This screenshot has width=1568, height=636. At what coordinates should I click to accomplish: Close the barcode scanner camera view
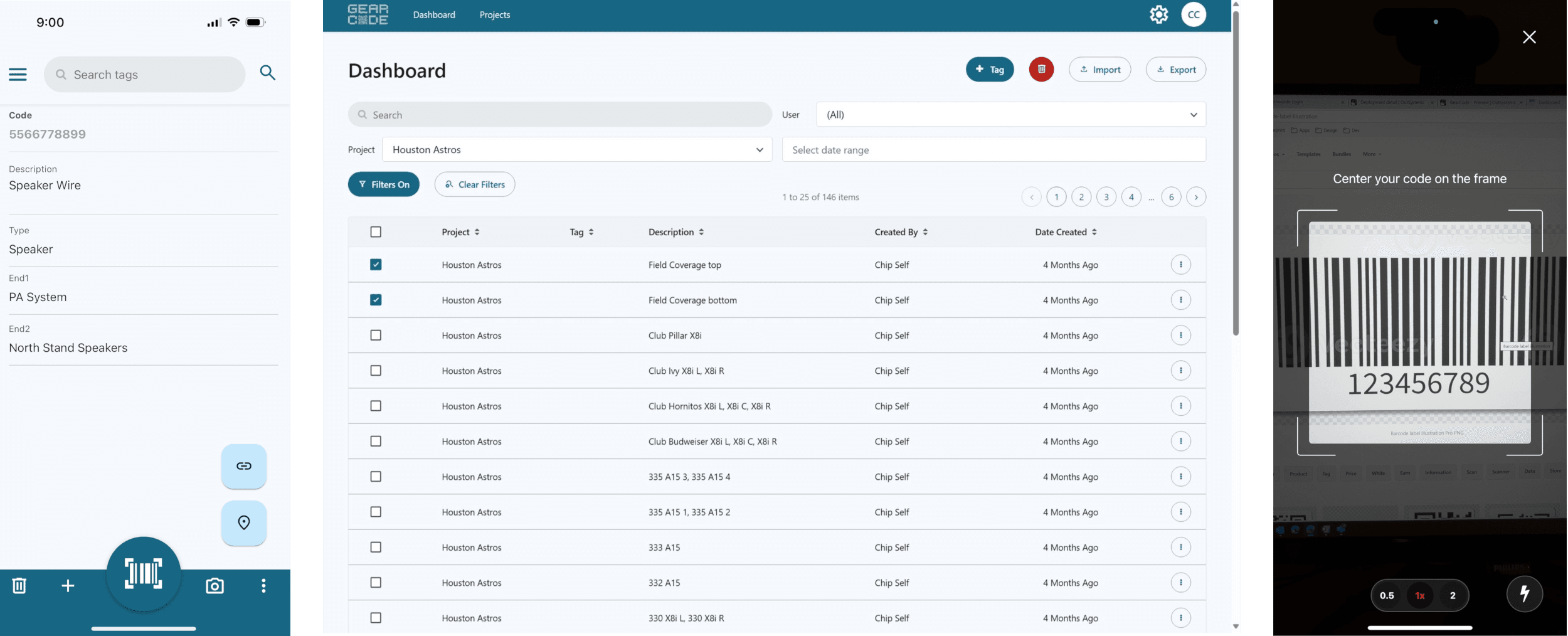coord(1529,37)
